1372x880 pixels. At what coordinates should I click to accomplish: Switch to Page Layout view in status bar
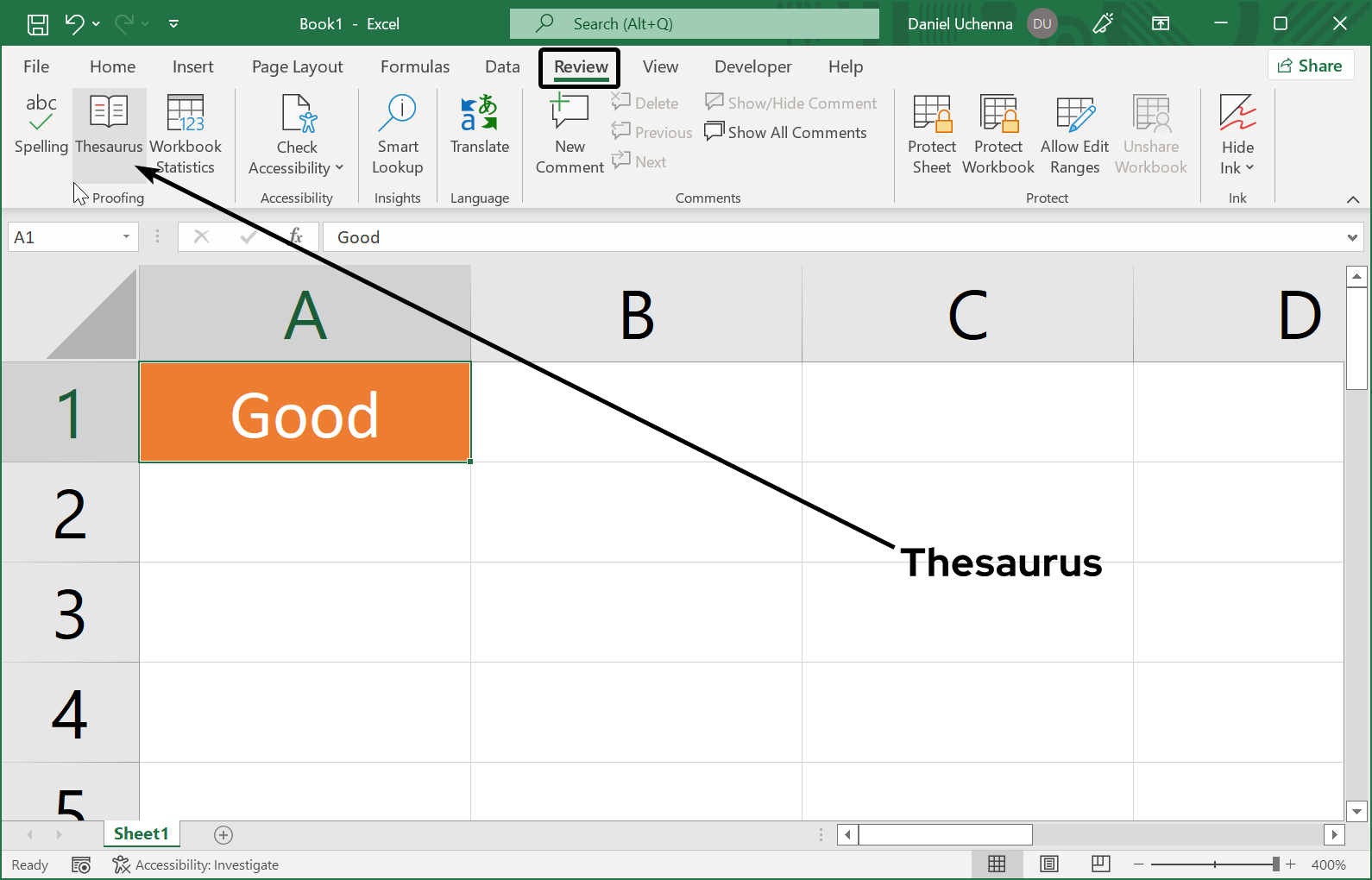[1049, 864]
